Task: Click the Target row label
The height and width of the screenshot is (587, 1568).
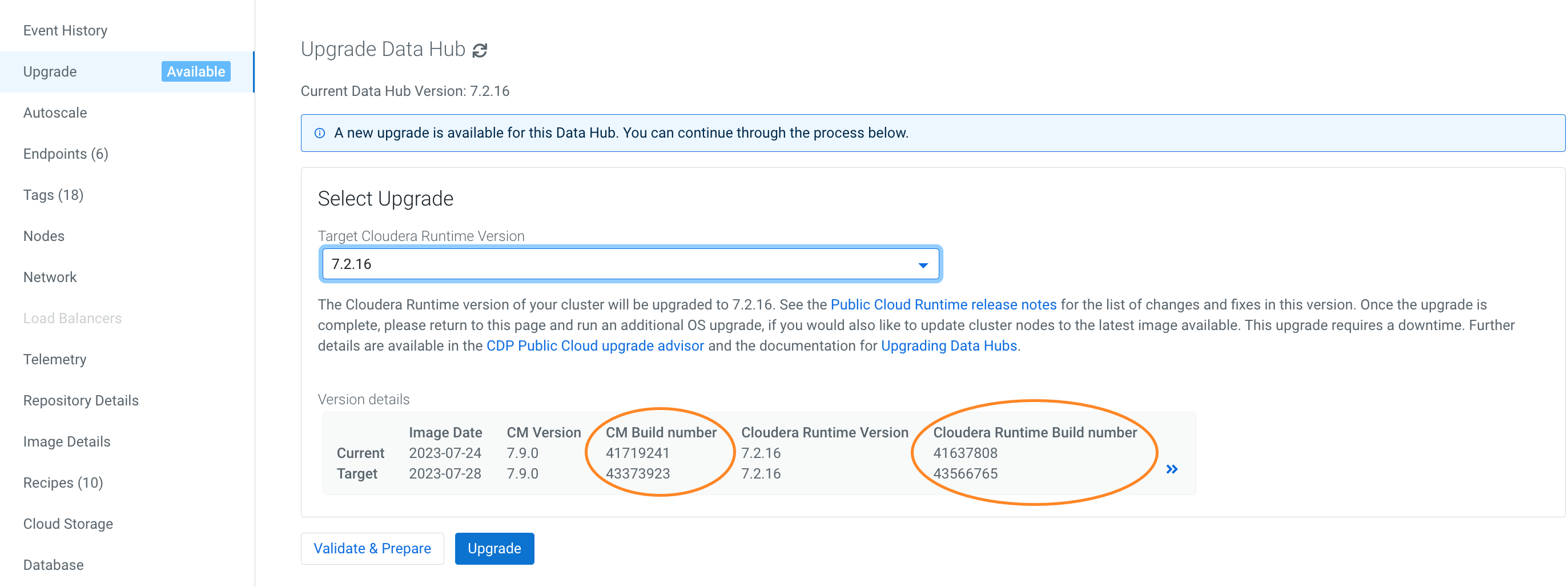Action: click(x=357, y=474)
